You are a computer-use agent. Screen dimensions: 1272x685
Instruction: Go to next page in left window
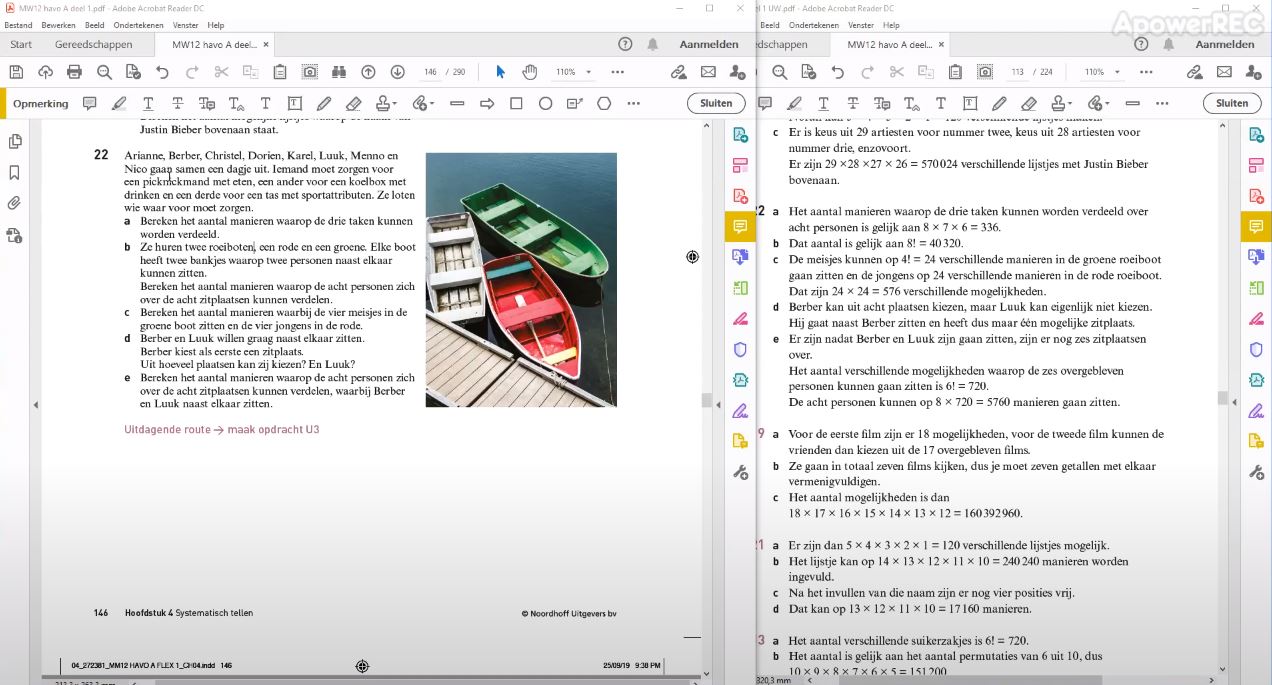click(397, 72)
